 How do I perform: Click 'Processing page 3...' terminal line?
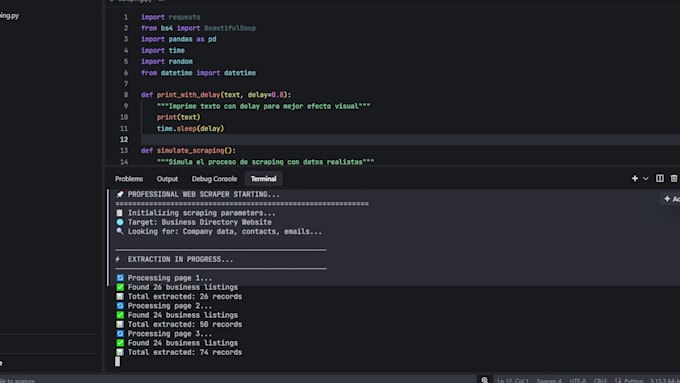pos(170,334)
